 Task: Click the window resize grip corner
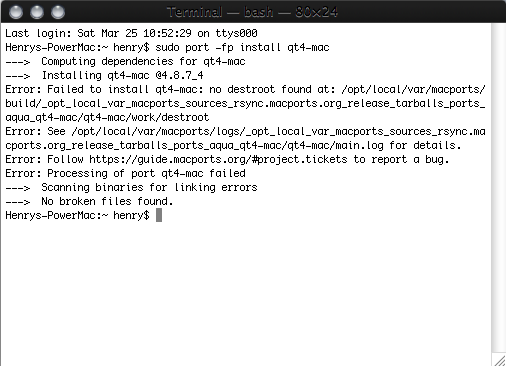[x=499, y=360]
